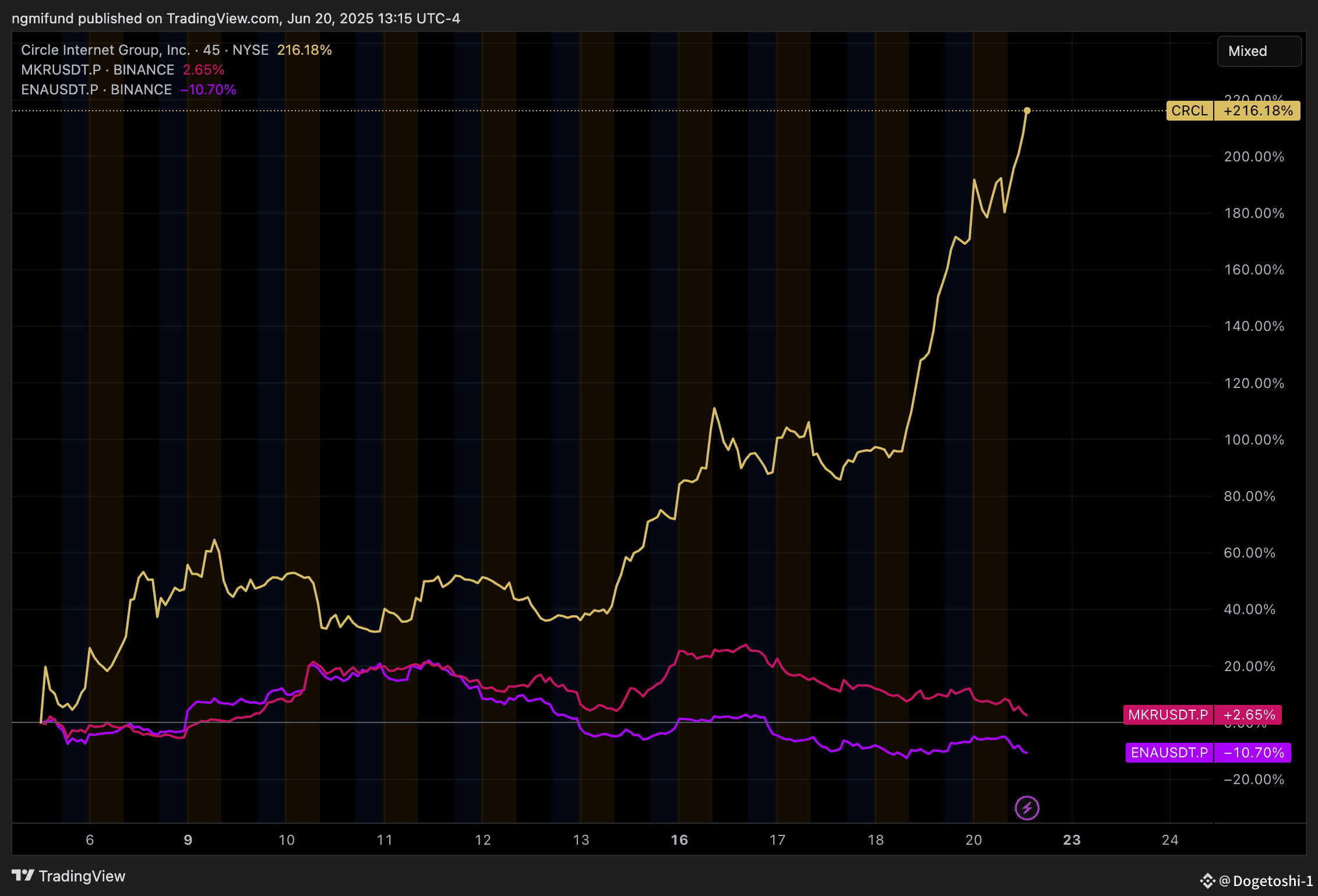Click the ENAUSDT.P price scale label
This screenshot has width=1318, height=896.
tap(1169, 753)
